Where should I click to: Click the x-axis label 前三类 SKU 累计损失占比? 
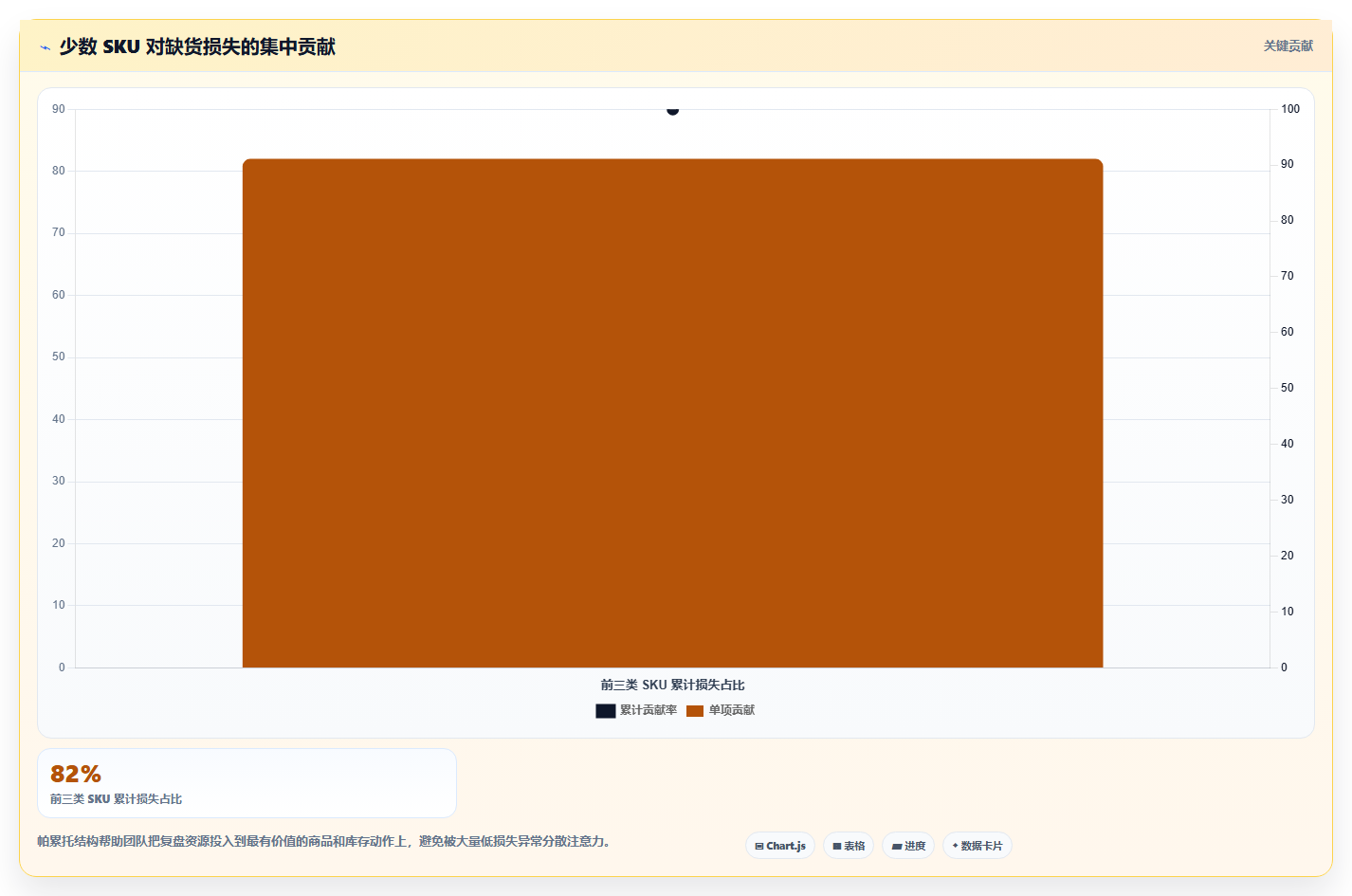672,685
